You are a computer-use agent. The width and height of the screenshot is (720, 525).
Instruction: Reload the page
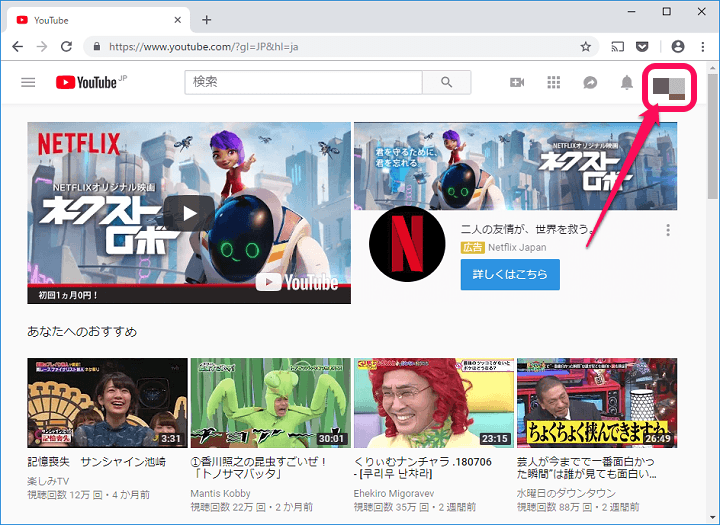(x=67, y=46)
